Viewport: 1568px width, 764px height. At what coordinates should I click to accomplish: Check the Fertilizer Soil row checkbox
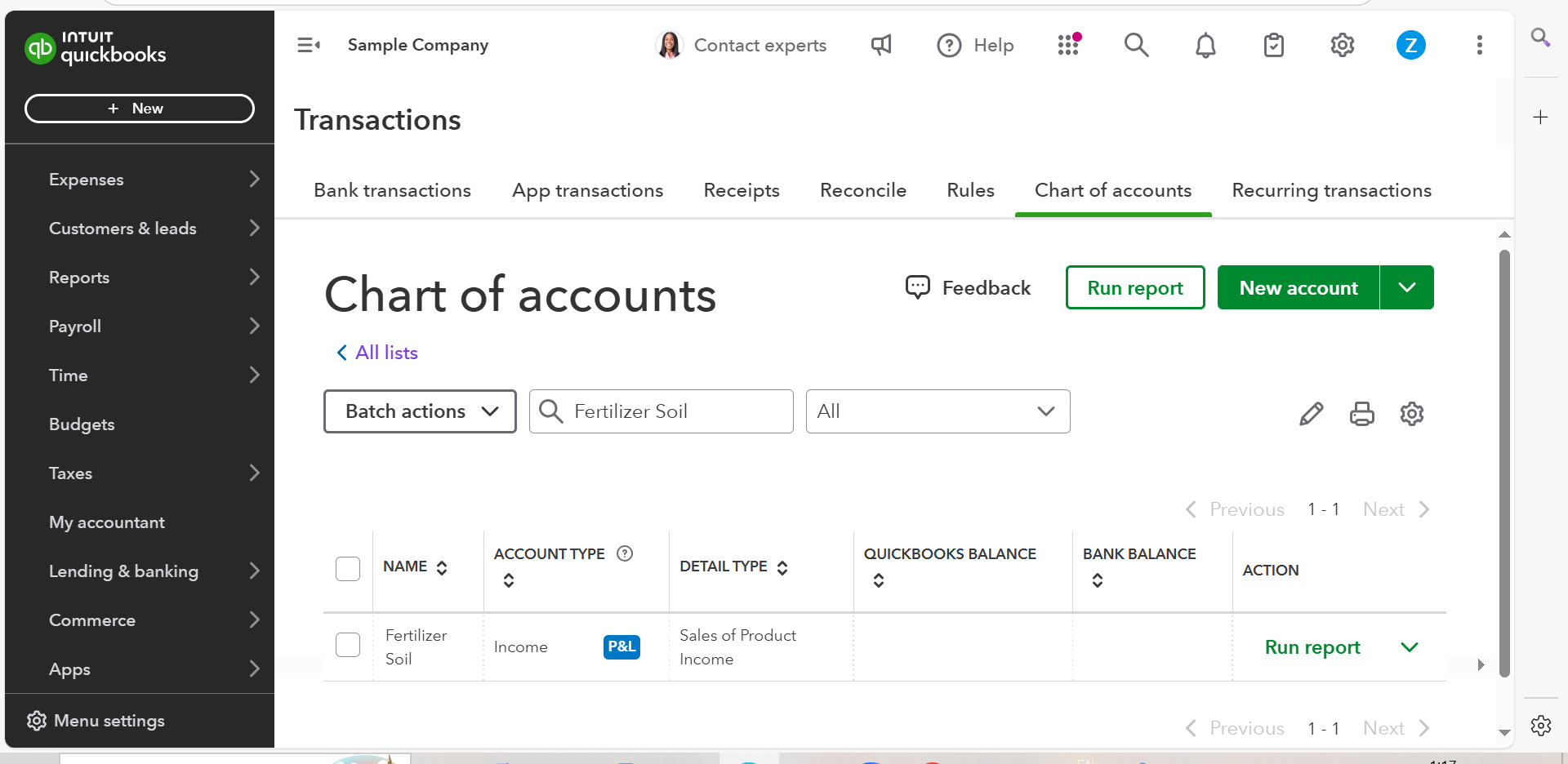348,645
